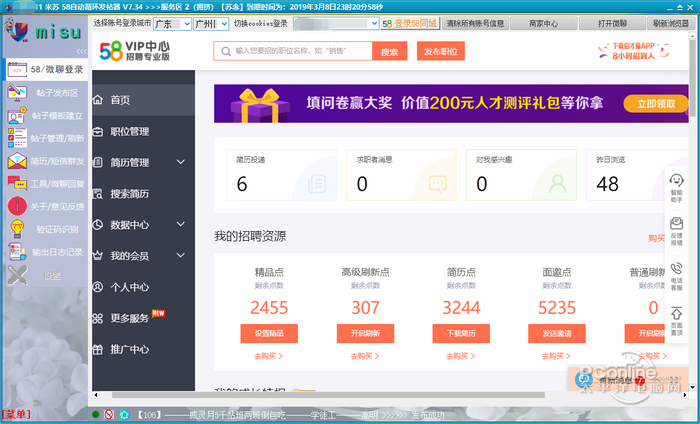
Task: Click the 页面置顶 back-to-top icon
Action: [676, 321]
